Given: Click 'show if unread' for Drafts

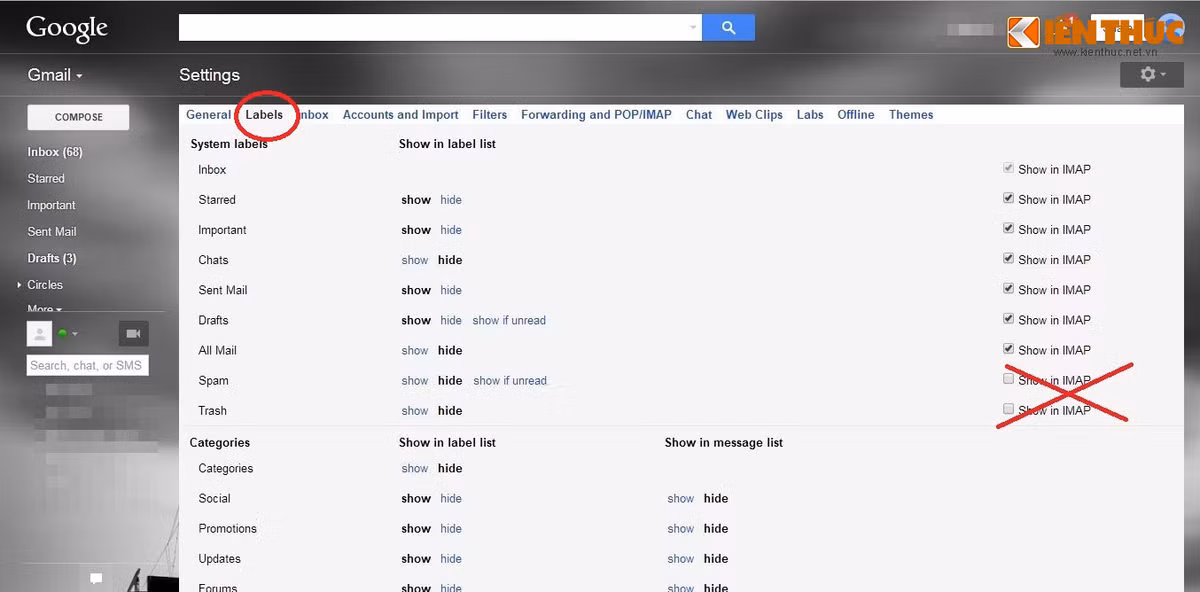Looking at the screenshot, I should pos(509,321).
